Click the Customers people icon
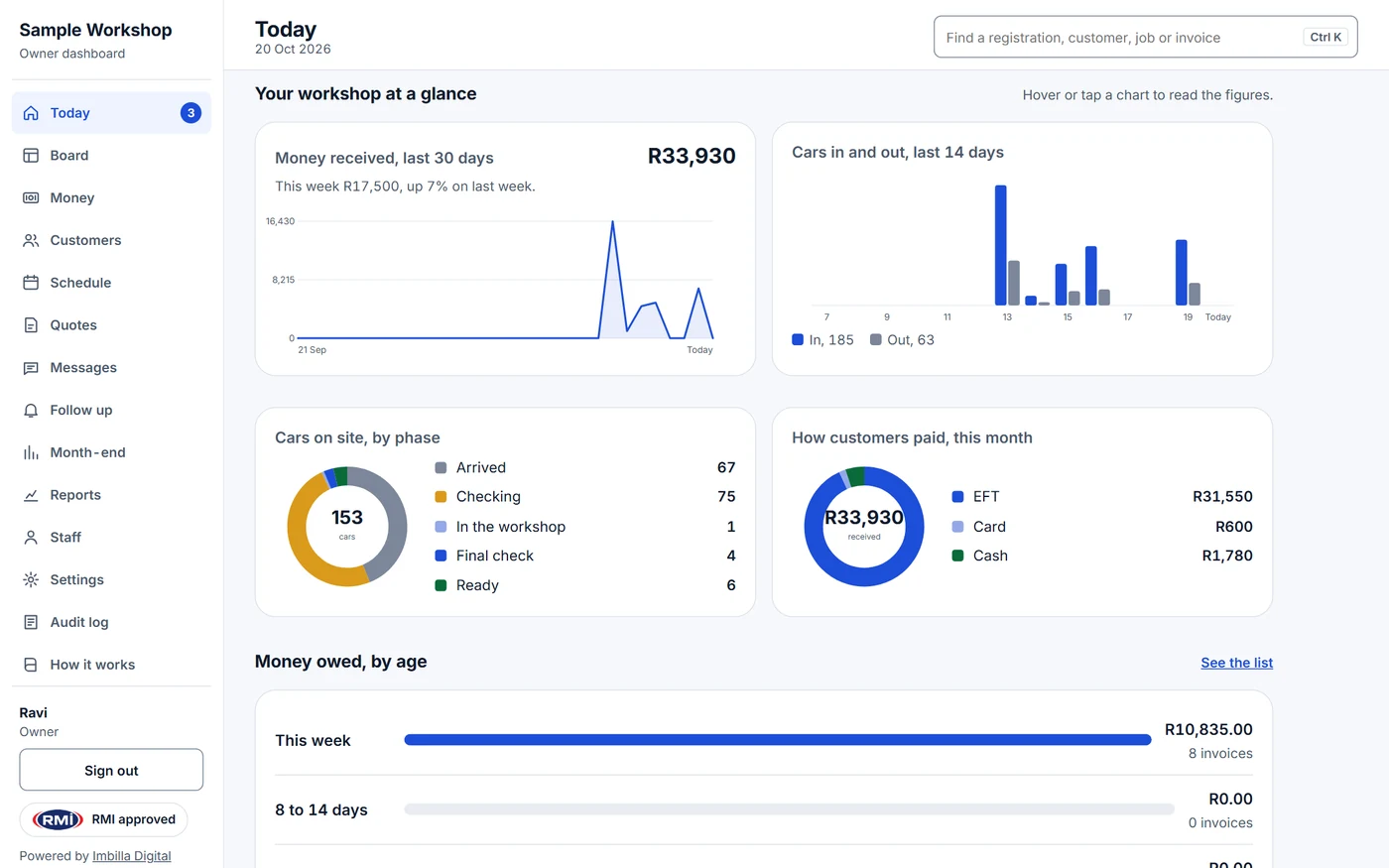Image resolution: width=1389 pixels, height=868 pixels. 31,240
